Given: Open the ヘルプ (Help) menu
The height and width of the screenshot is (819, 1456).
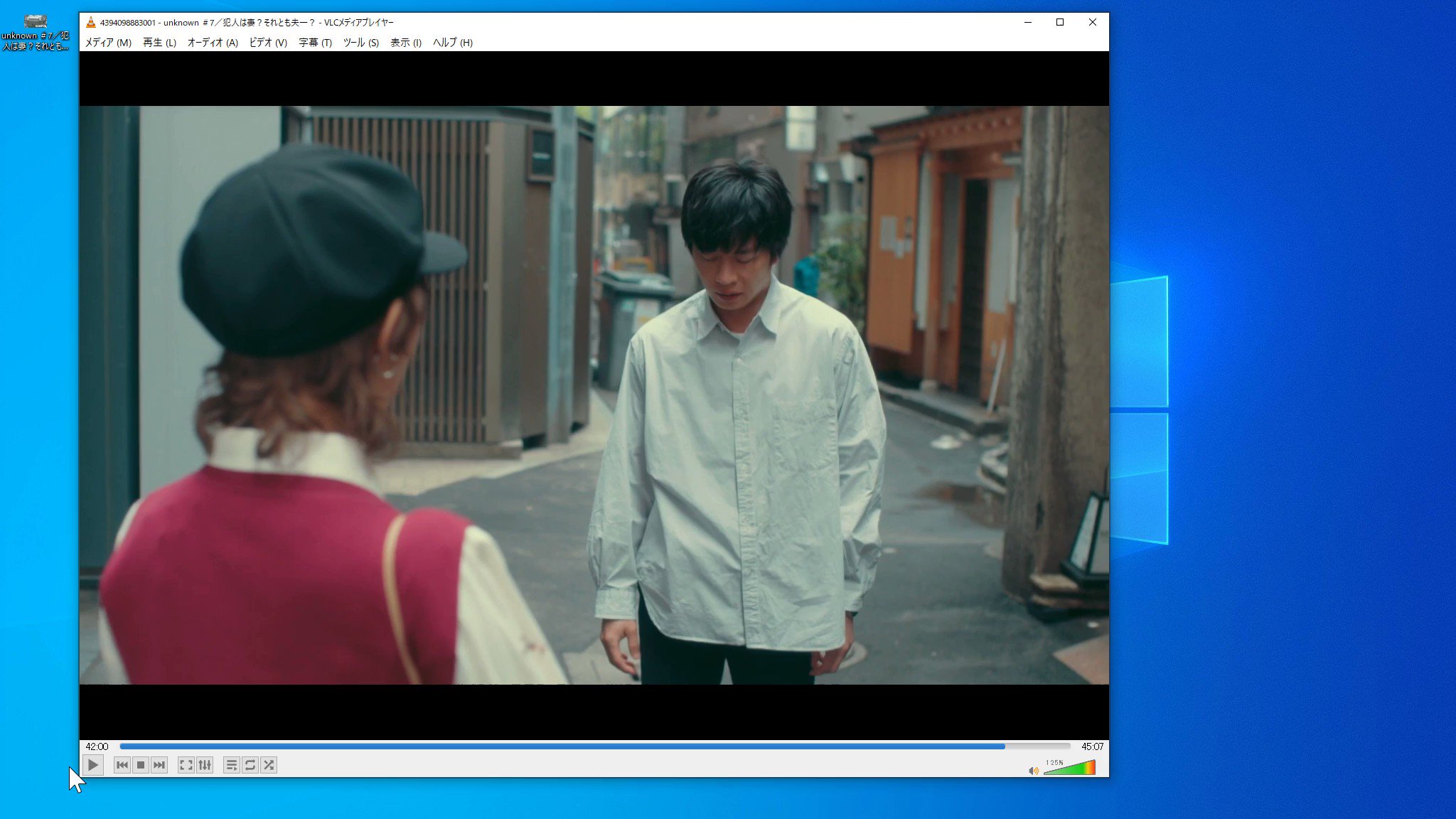Looking at the screenshot, I should click(x=451, y=43).
